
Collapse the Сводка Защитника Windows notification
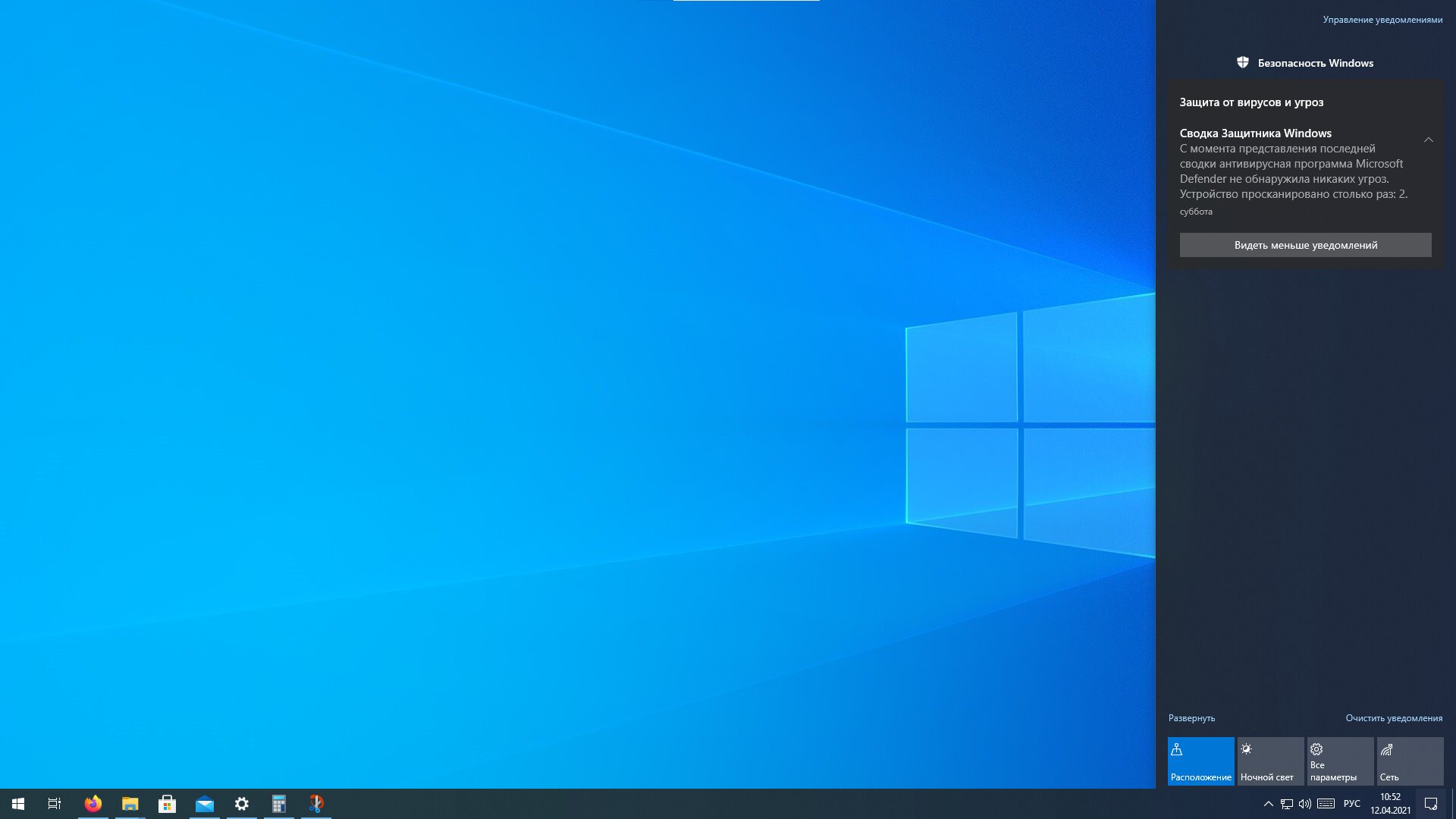pos(1429,140)
